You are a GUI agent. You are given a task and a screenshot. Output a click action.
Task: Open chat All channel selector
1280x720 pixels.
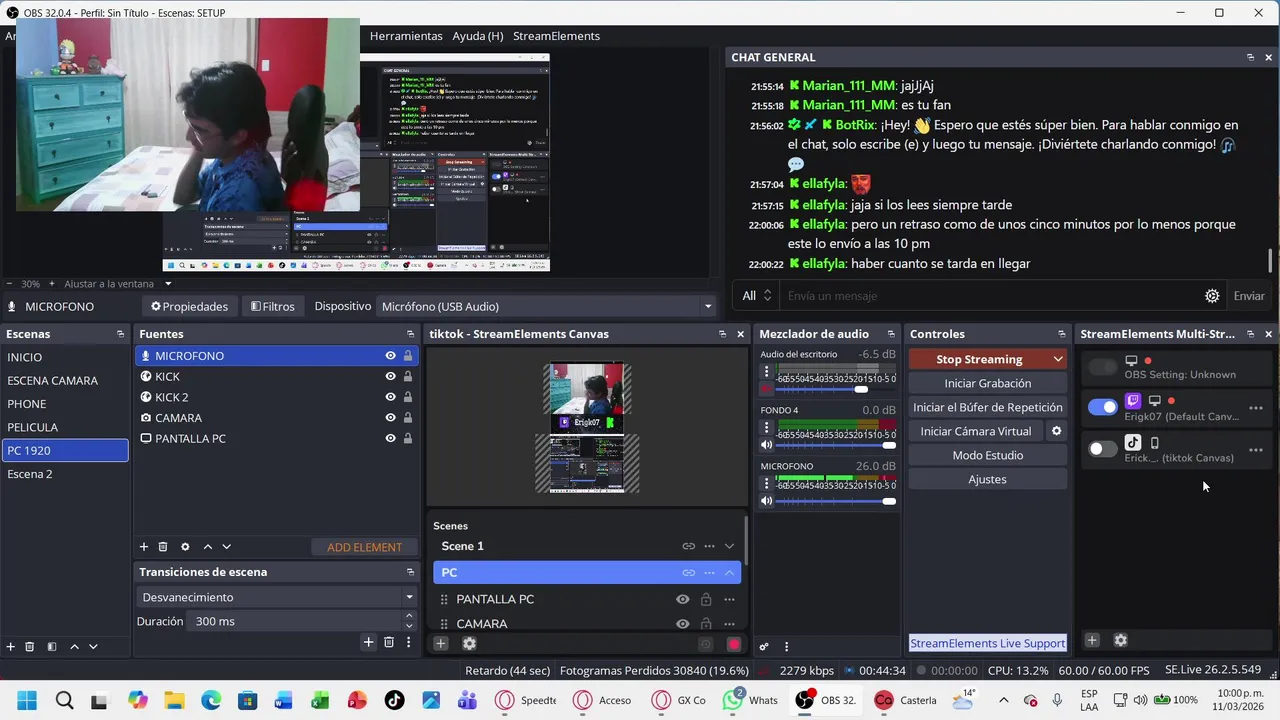(x=756, y=296)
